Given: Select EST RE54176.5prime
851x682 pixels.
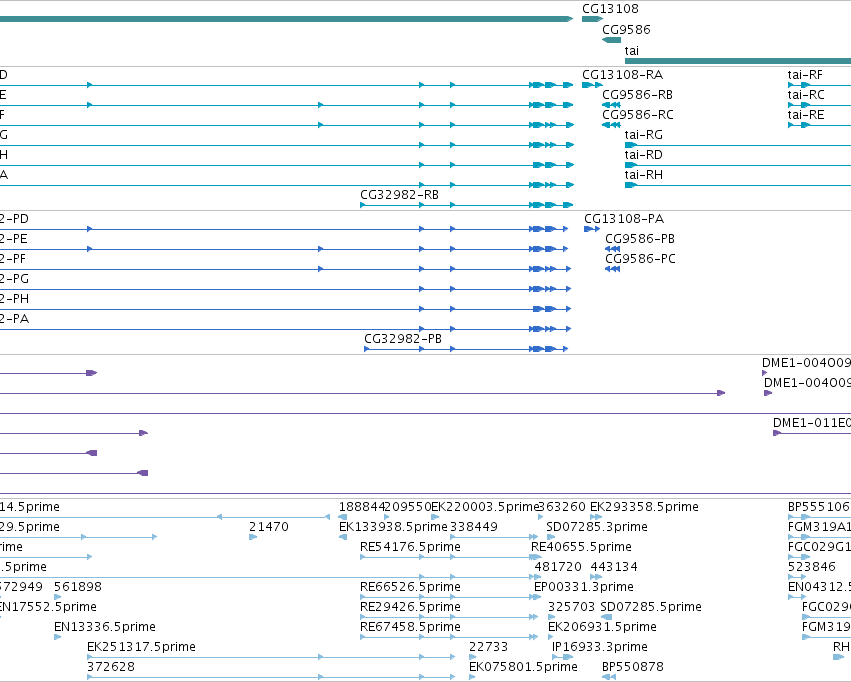Looking at the screenshot, I should point(410,547).
